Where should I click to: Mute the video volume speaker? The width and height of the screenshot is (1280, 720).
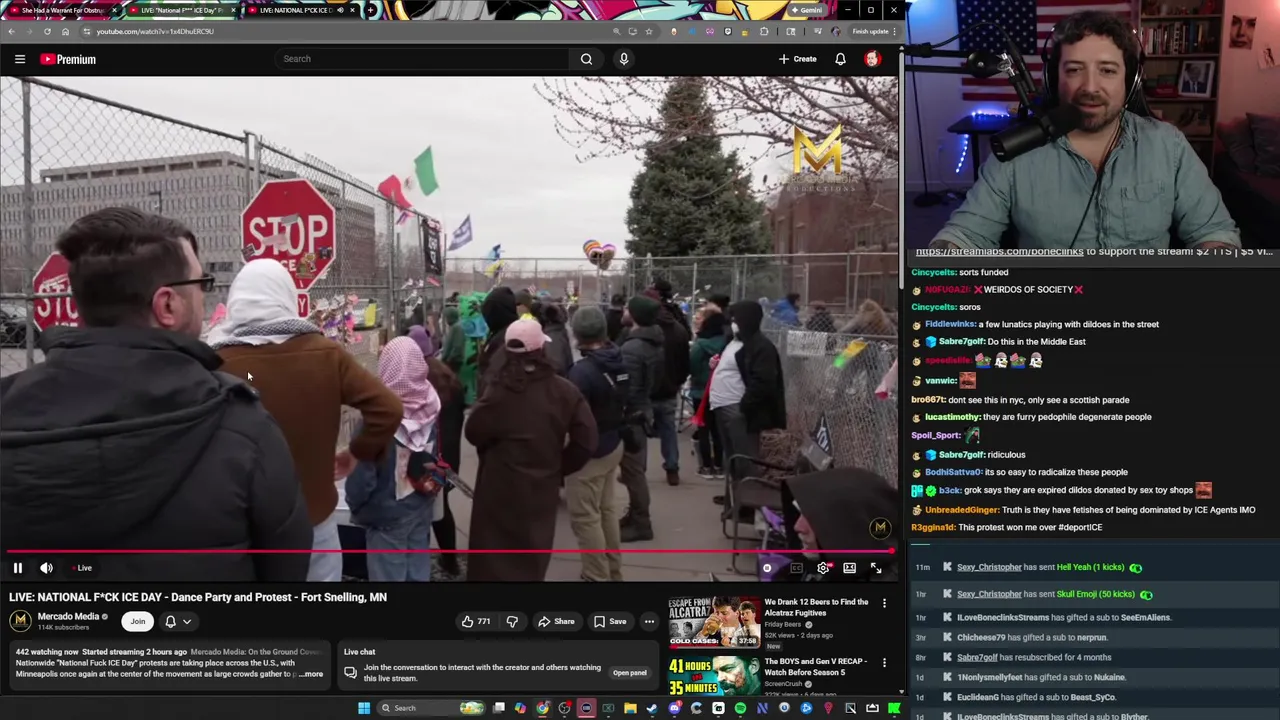(46, 568)
